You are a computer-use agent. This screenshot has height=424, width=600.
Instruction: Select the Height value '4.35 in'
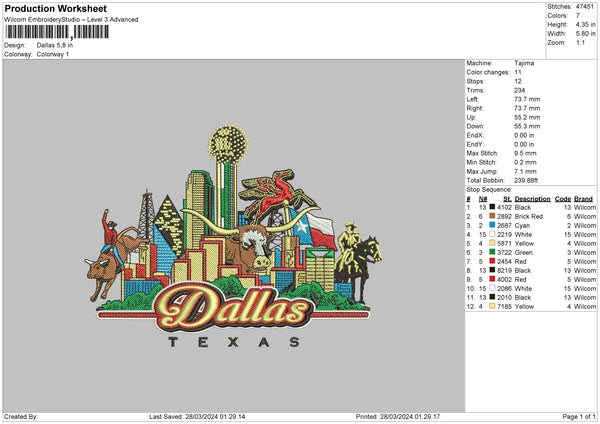coord(585,24)
